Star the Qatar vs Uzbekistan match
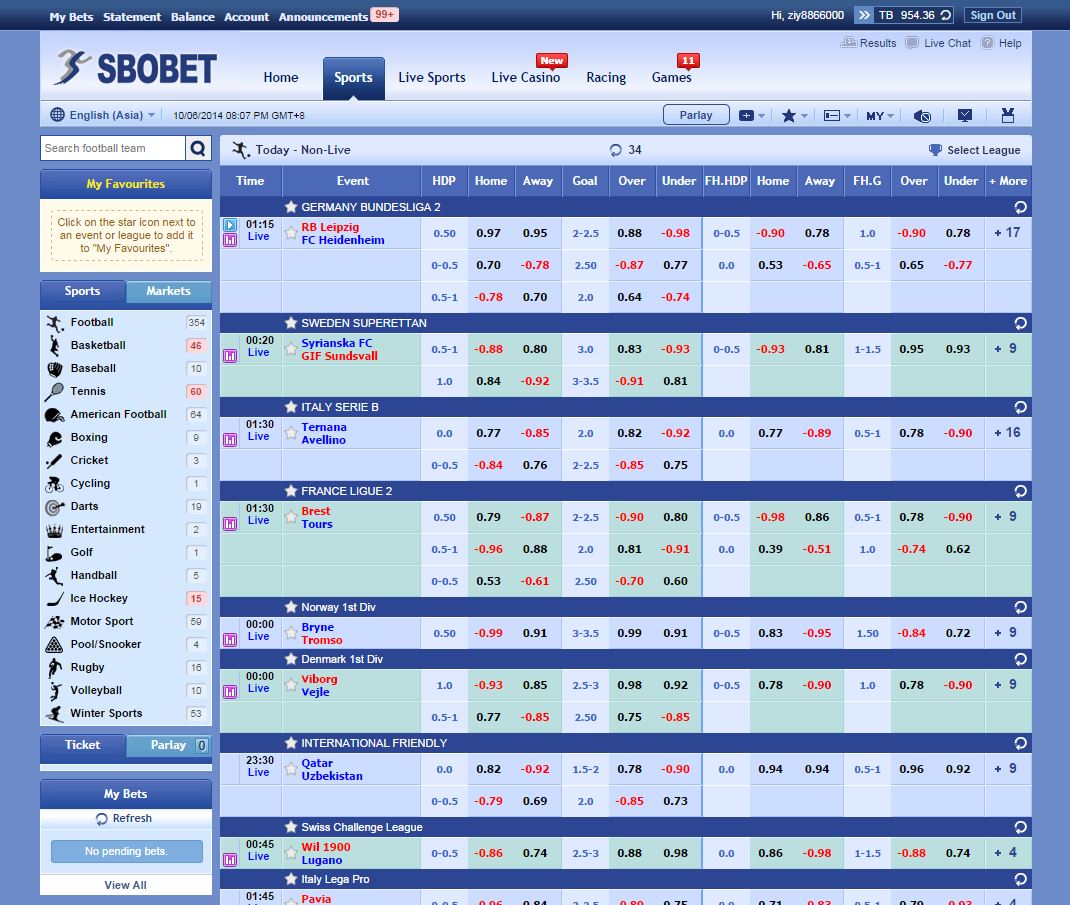The height and width of the screenshot is (905, 1070). point(290,770)
